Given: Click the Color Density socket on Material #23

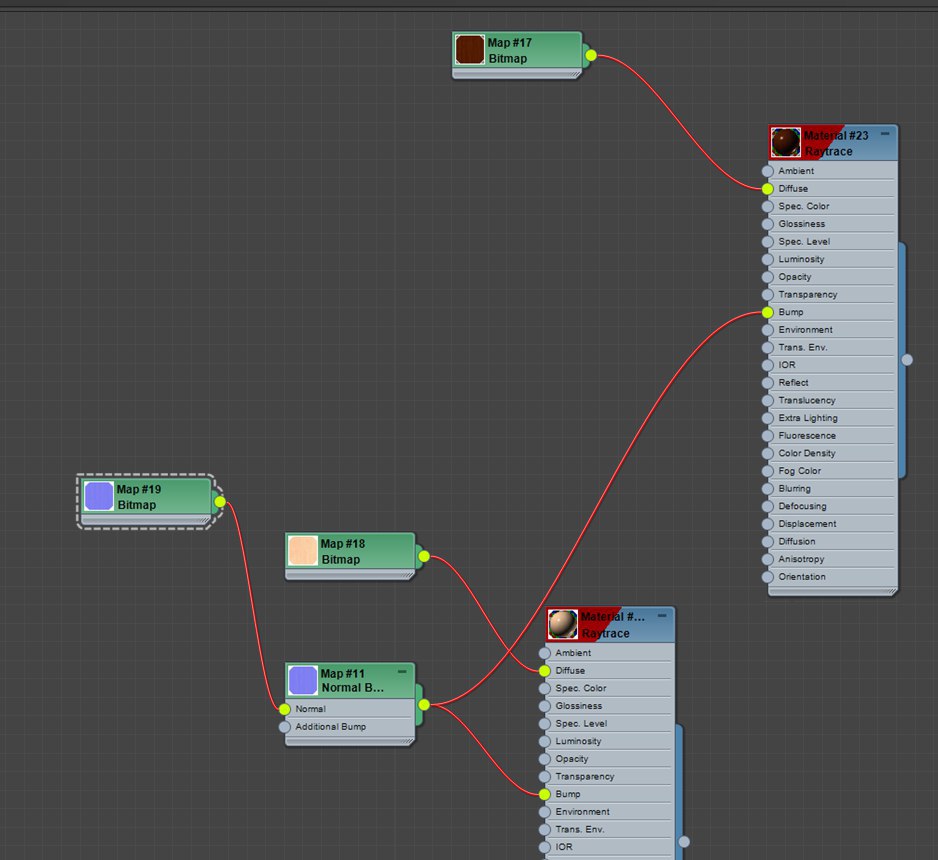Looking at the screenshot, I should [x=768, y=453].
